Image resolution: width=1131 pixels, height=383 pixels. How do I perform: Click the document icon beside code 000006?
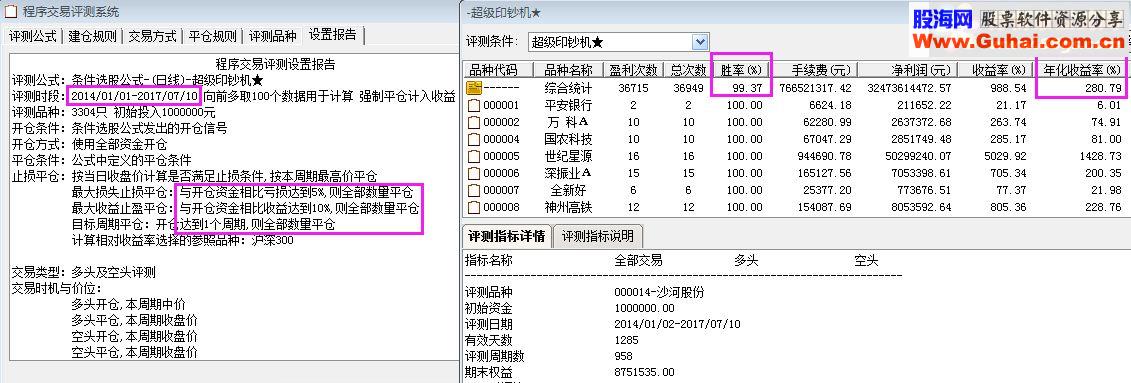tap(474, 173)
